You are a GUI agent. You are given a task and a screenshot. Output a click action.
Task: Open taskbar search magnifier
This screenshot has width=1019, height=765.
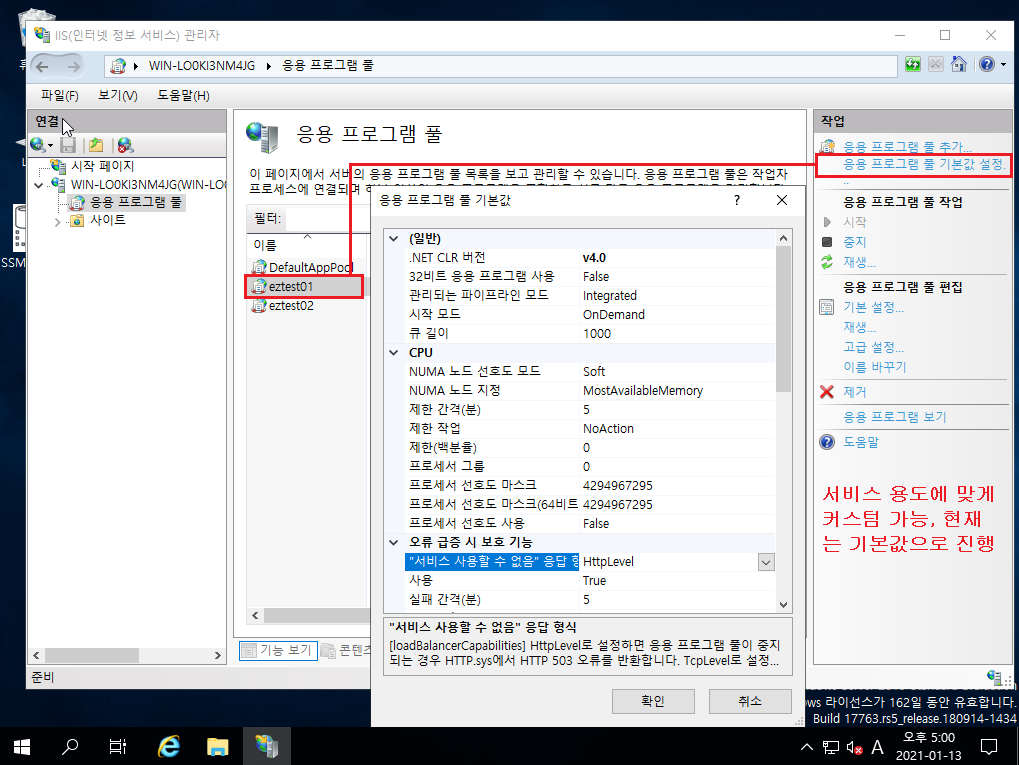point(70,746)
